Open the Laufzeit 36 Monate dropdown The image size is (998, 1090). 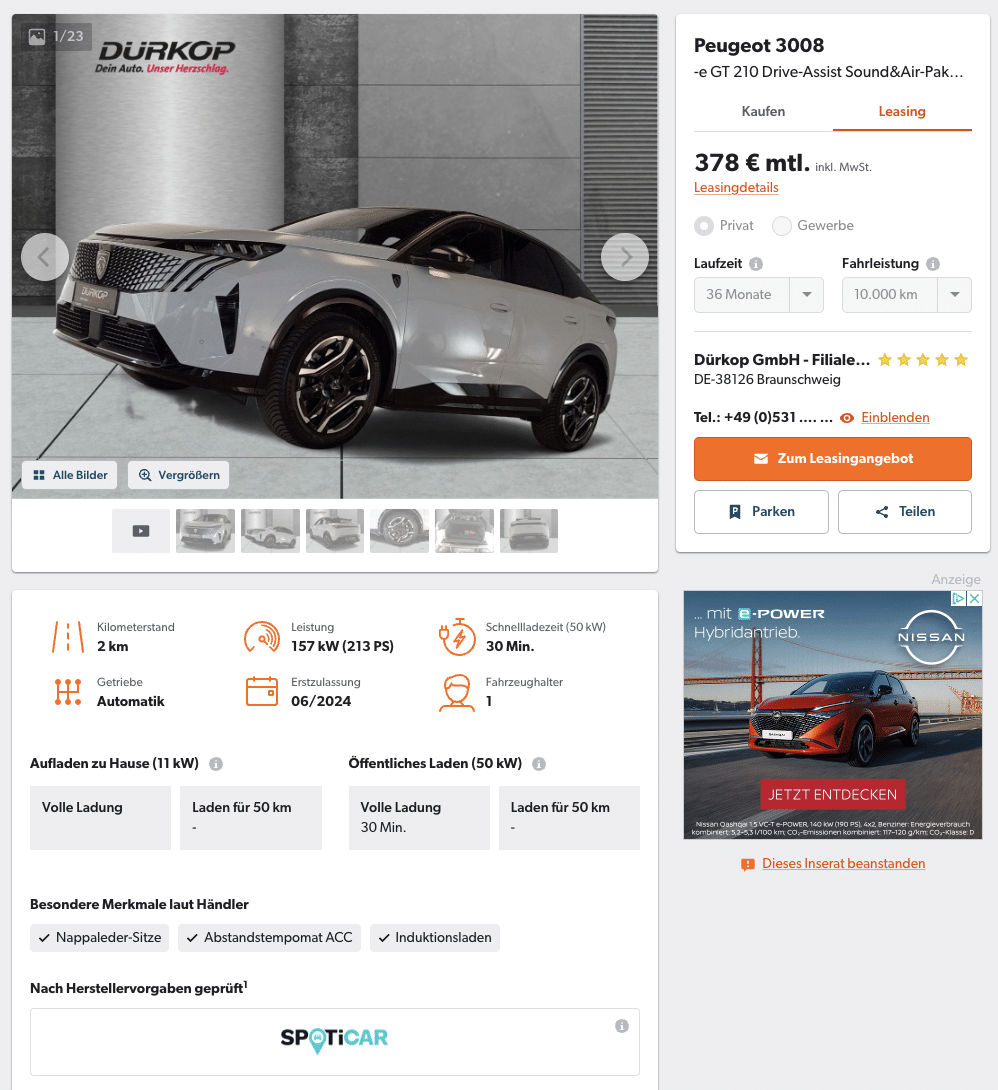(759, 295)
